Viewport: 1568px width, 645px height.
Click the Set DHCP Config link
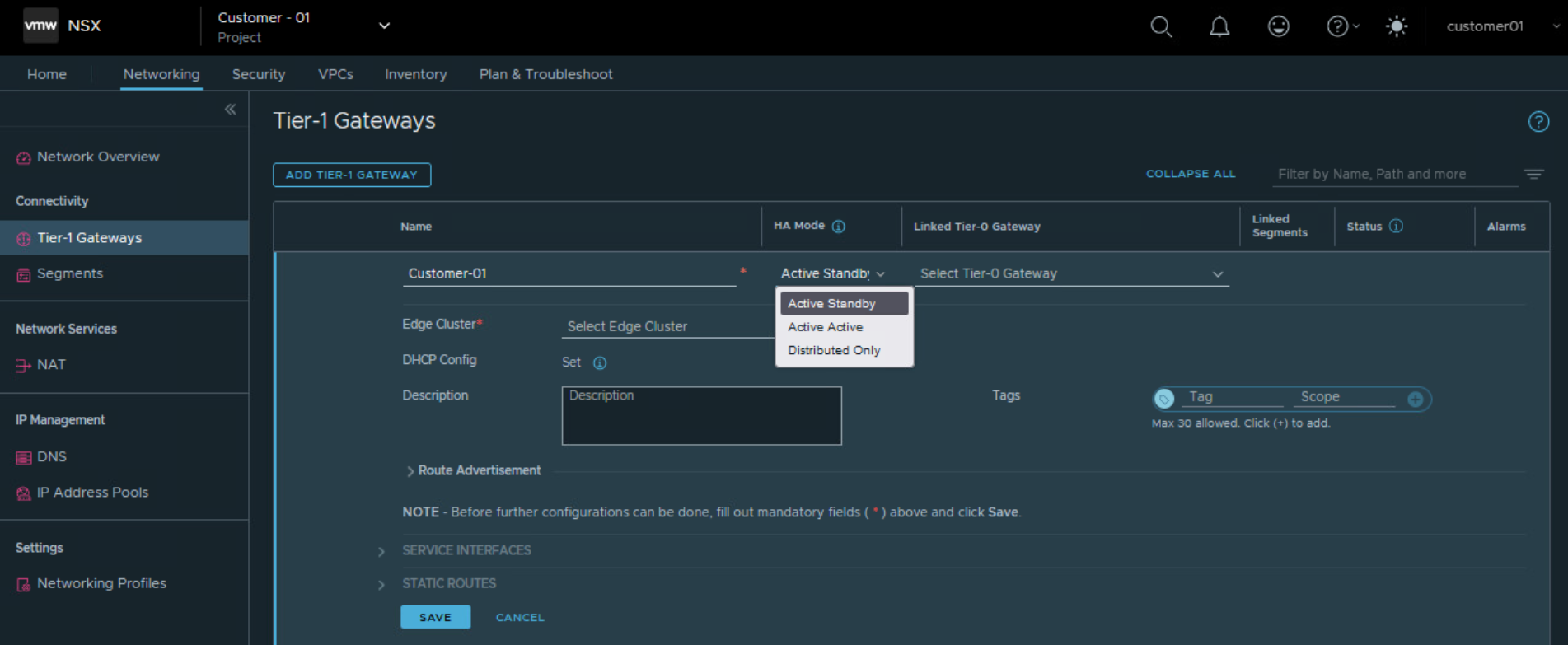(571, 362)
